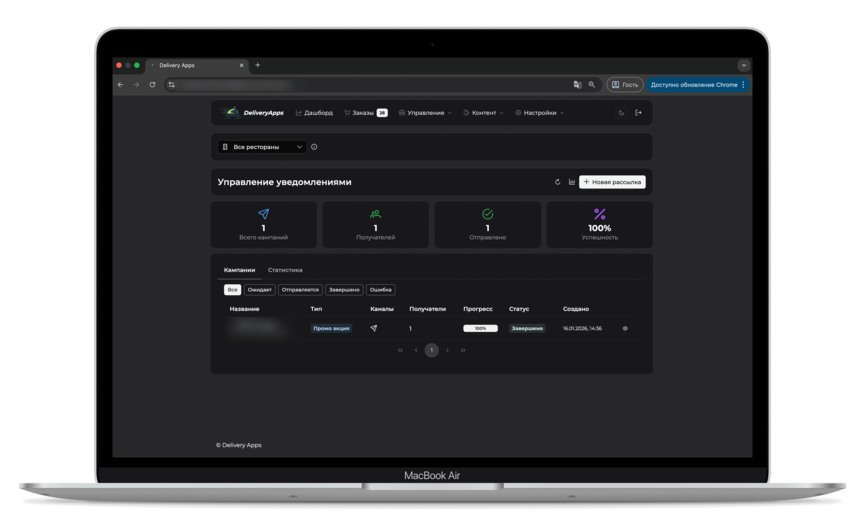Toggle dark mode with the moon icon

coord(621,113)
